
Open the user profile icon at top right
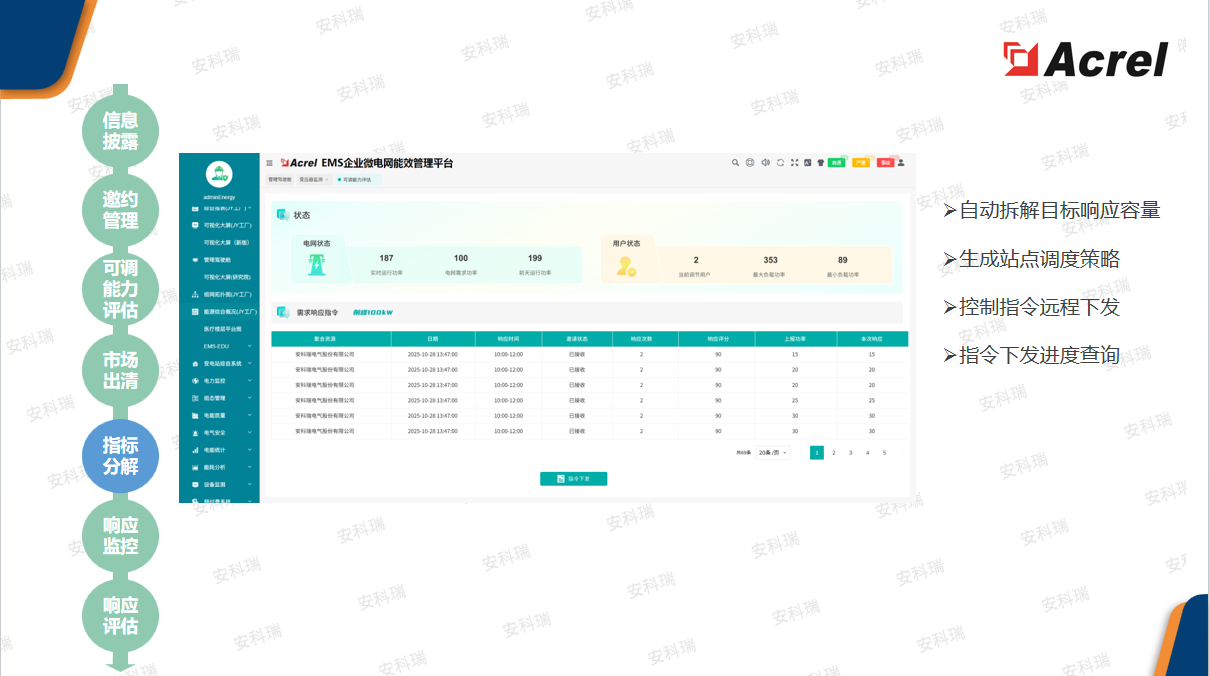[x=901, y=162]
